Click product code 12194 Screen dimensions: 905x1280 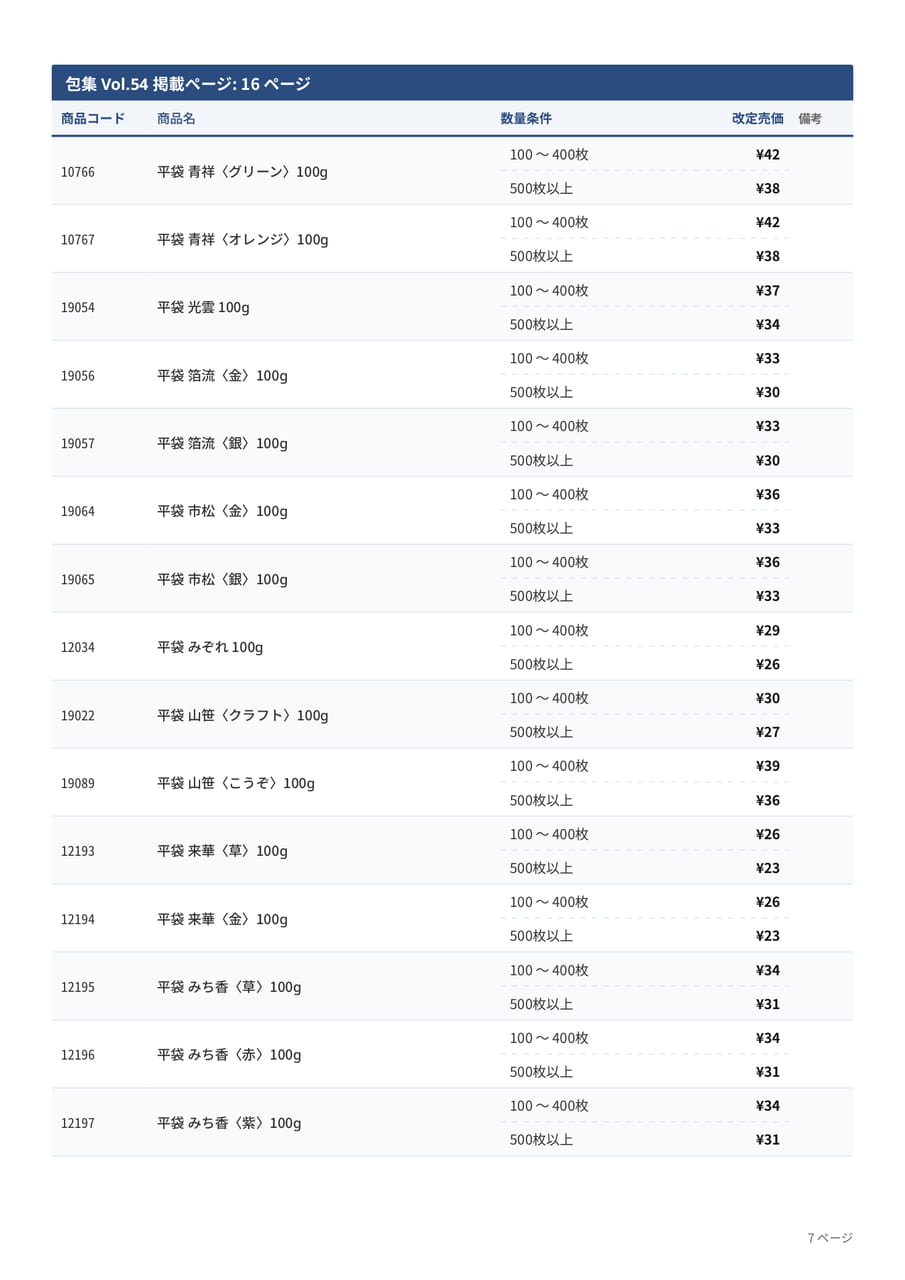pos(78,920)
